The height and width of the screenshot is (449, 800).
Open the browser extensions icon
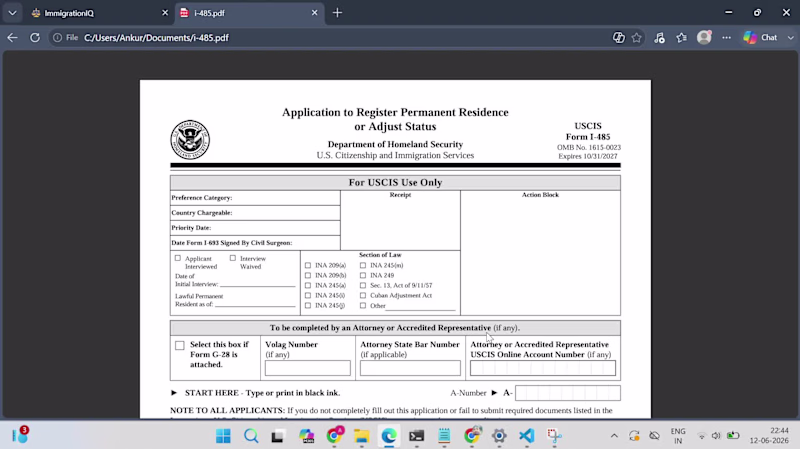coord(618,38)
